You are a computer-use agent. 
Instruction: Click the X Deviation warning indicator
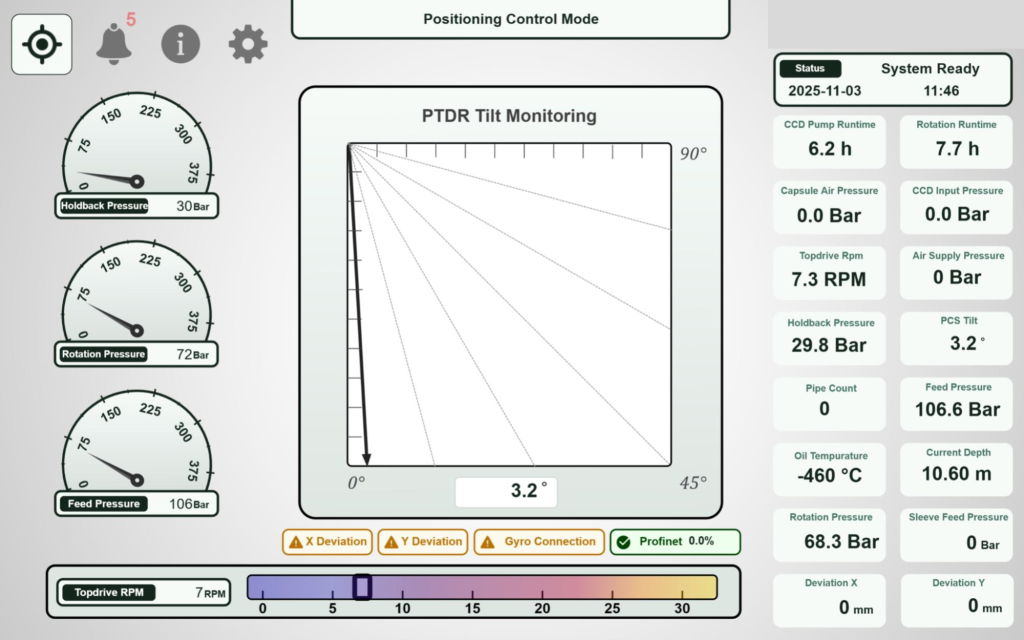327,542
